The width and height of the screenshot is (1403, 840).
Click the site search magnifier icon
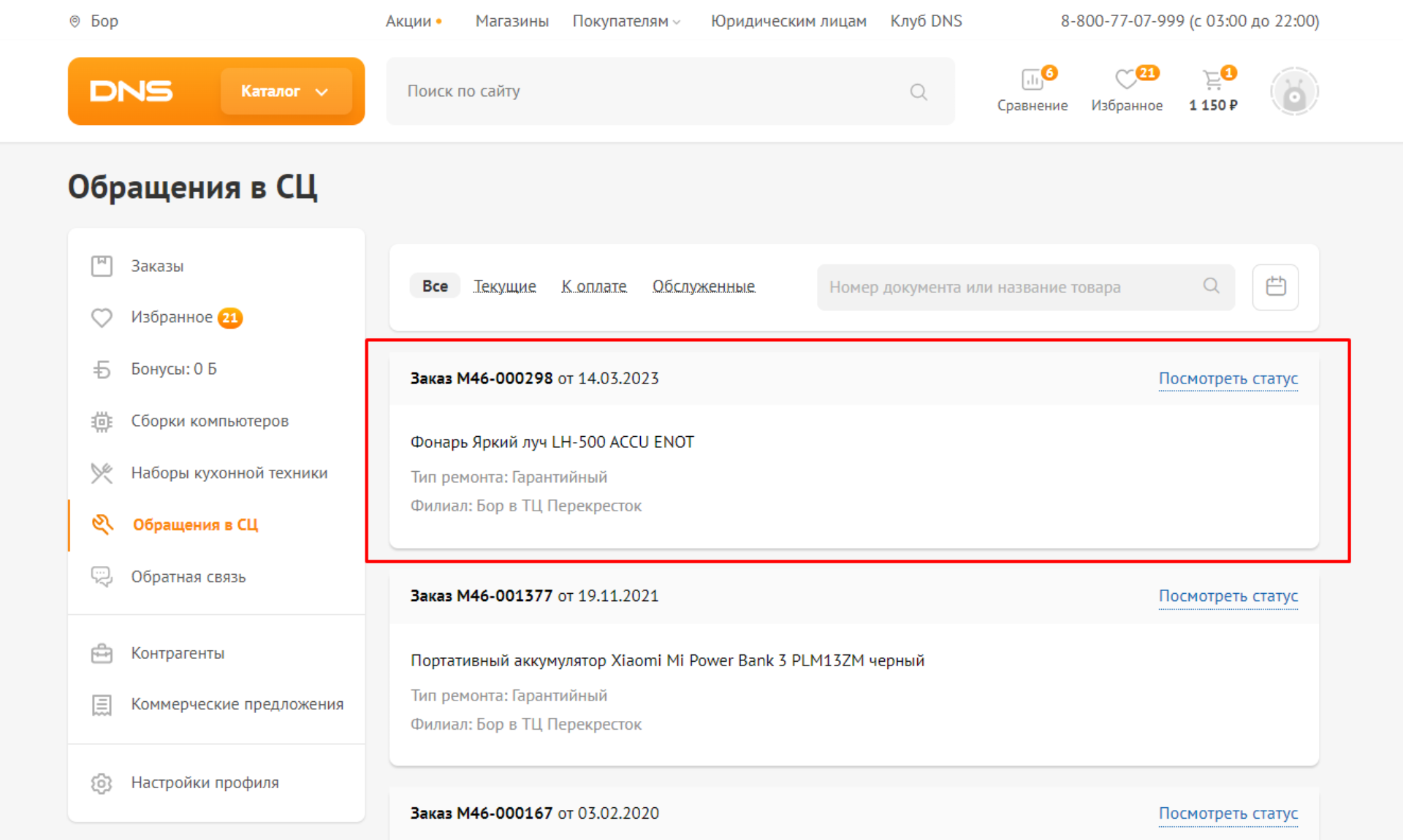point(919,91)
